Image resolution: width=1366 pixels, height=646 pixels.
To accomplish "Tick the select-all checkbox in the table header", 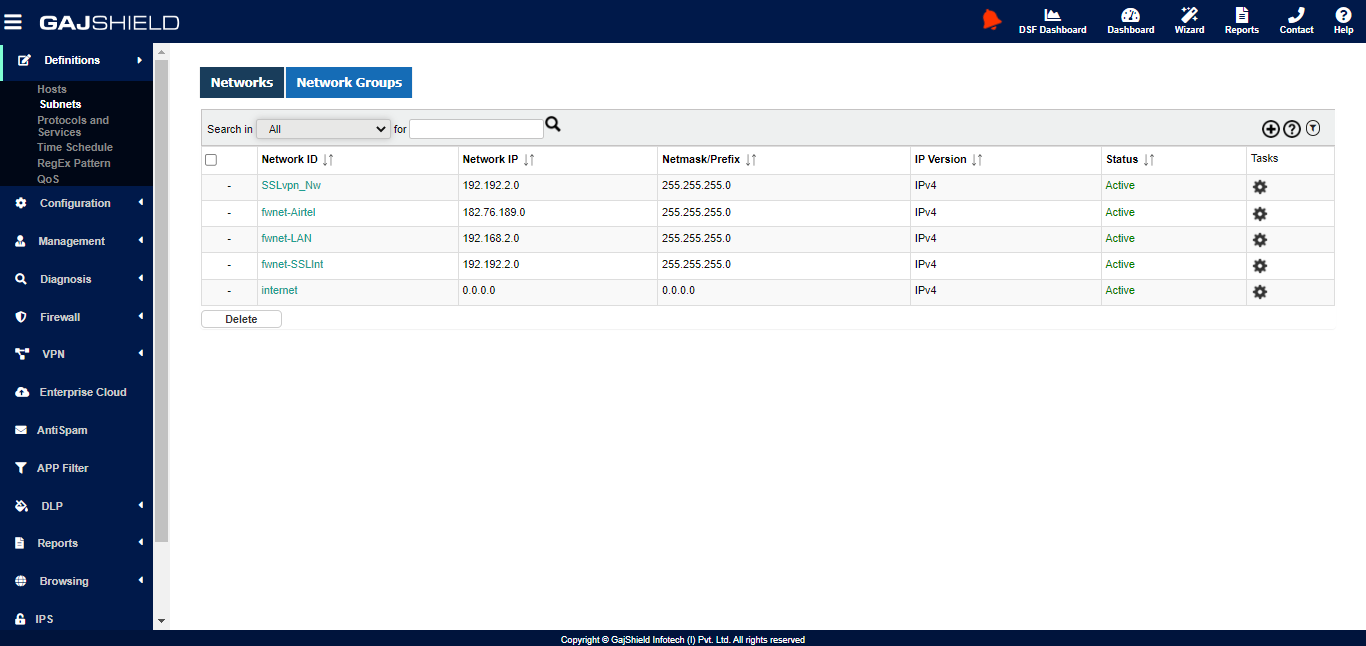I will (x=211, y=160).
